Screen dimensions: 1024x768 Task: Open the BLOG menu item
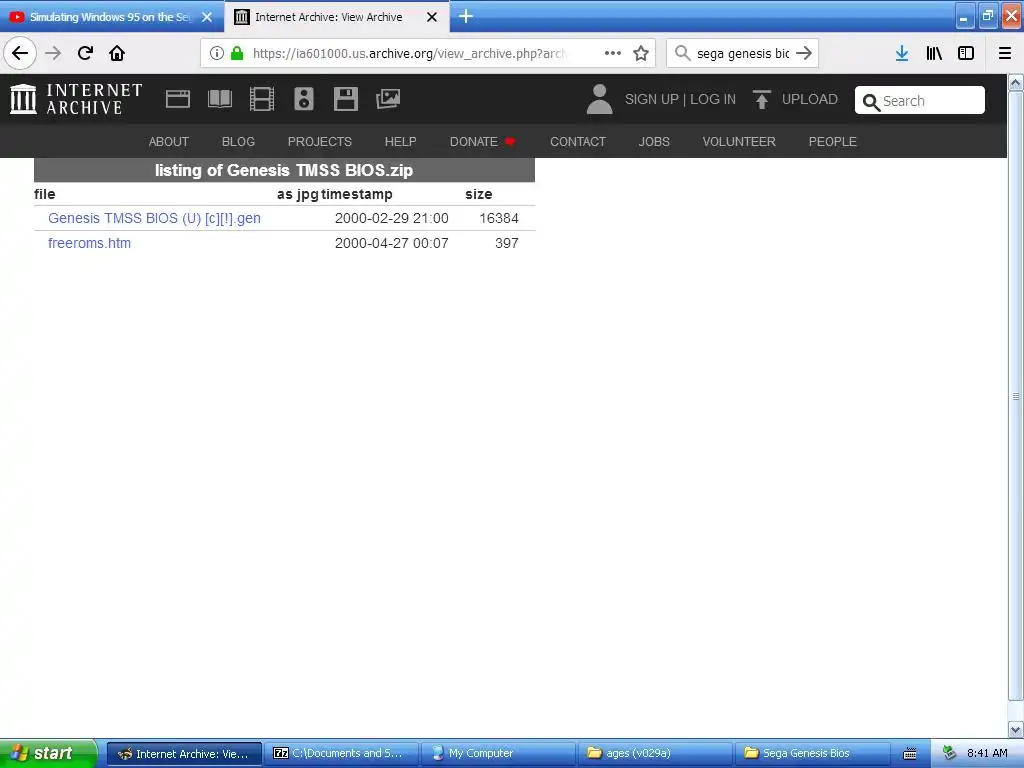[238, 142]
